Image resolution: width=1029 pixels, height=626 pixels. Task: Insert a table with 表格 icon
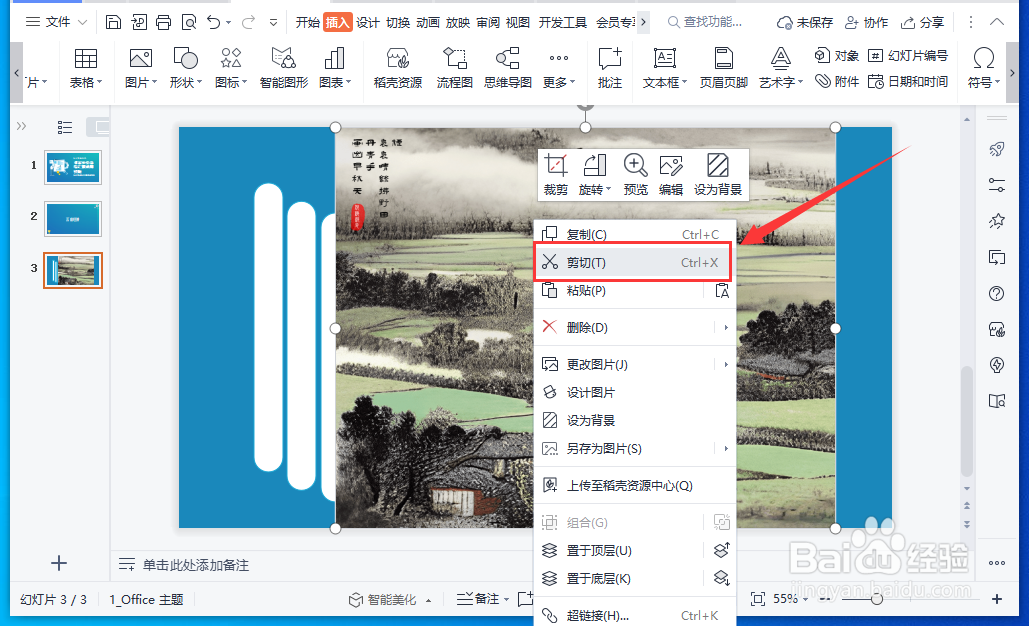coord(86,68)
